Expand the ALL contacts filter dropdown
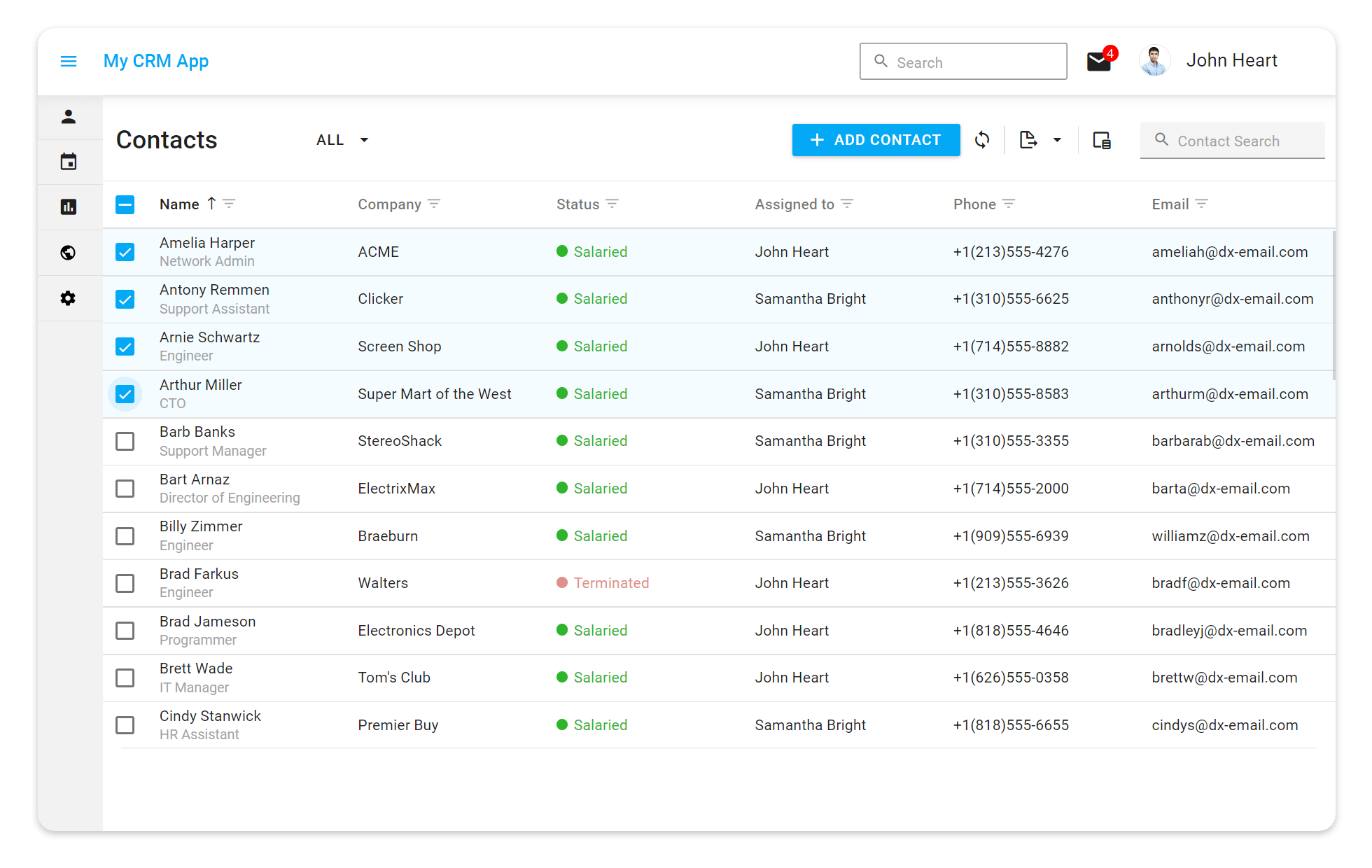 point(342,140)
